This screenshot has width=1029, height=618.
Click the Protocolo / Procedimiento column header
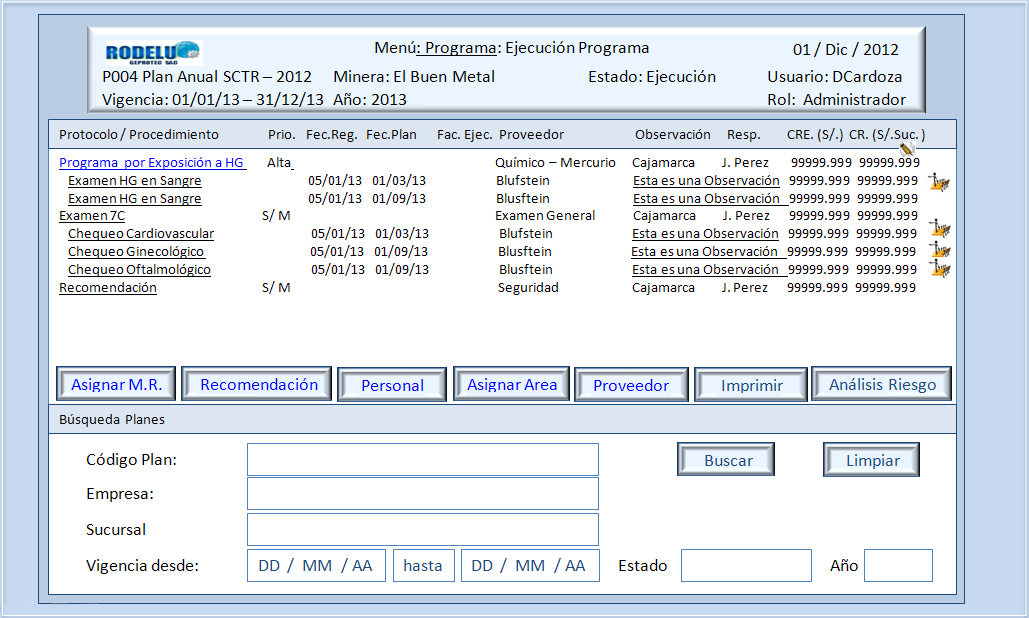pyautogui.click(x=139, y=134)
